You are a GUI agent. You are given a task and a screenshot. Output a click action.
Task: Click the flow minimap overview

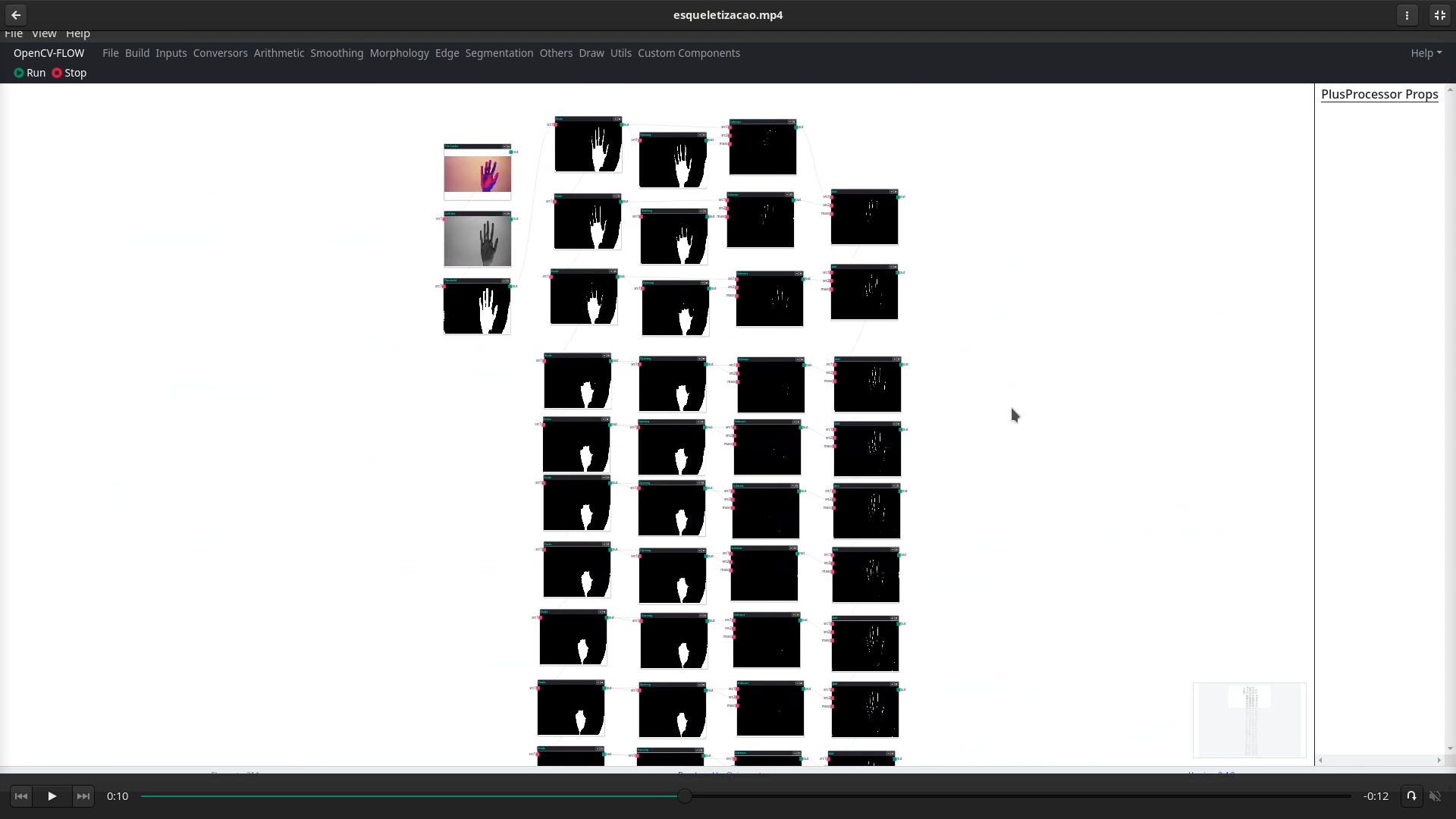point(1249,720)
